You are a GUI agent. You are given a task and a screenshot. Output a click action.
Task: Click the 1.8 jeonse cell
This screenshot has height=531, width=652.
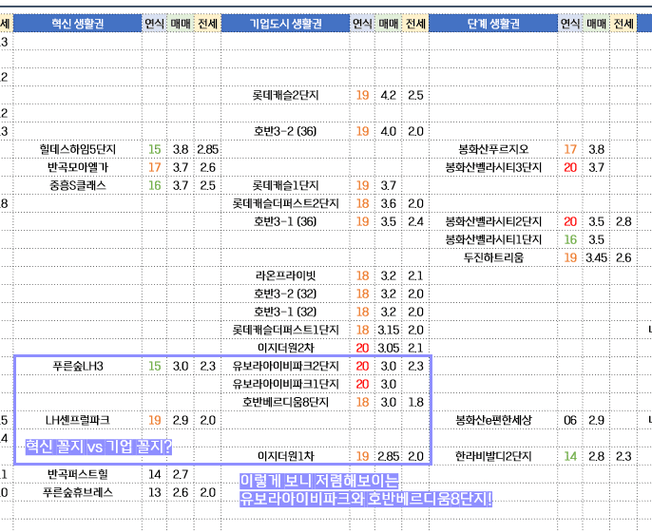(x=415, y=403)
